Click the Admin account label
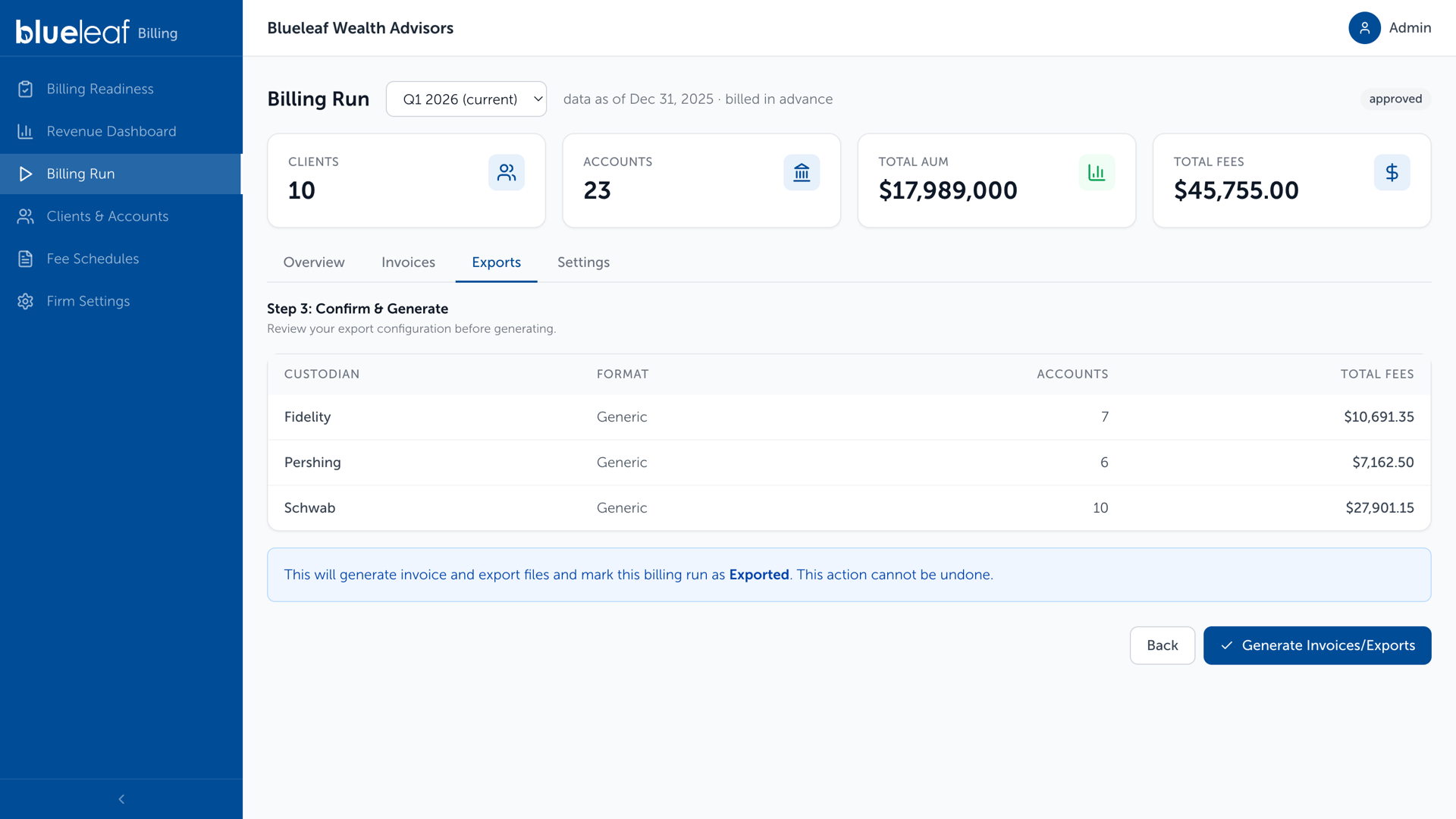1456x819 pixels. [1410, 28]
